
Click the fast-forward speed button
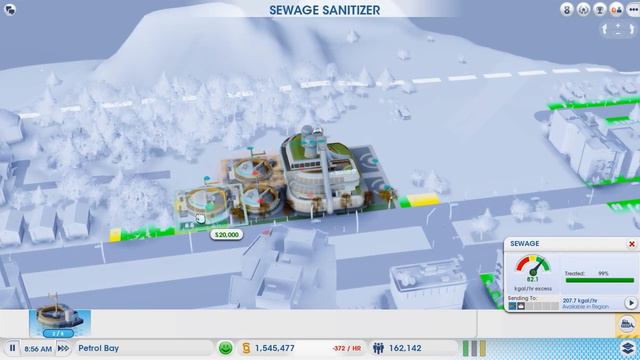tap(63, 348)
